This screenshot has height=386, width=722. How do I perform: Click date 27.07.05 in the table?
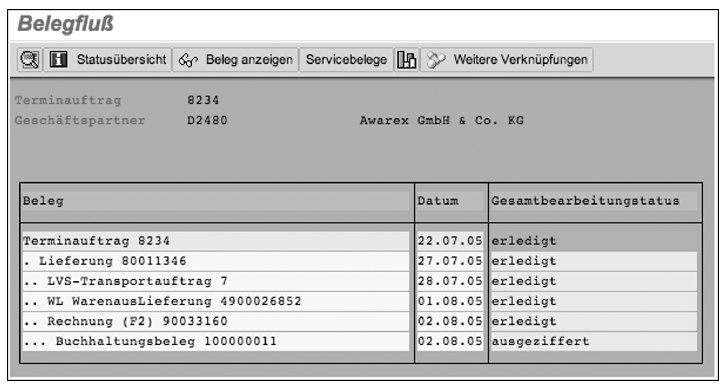pyautogui.click(x=450, y=261)
